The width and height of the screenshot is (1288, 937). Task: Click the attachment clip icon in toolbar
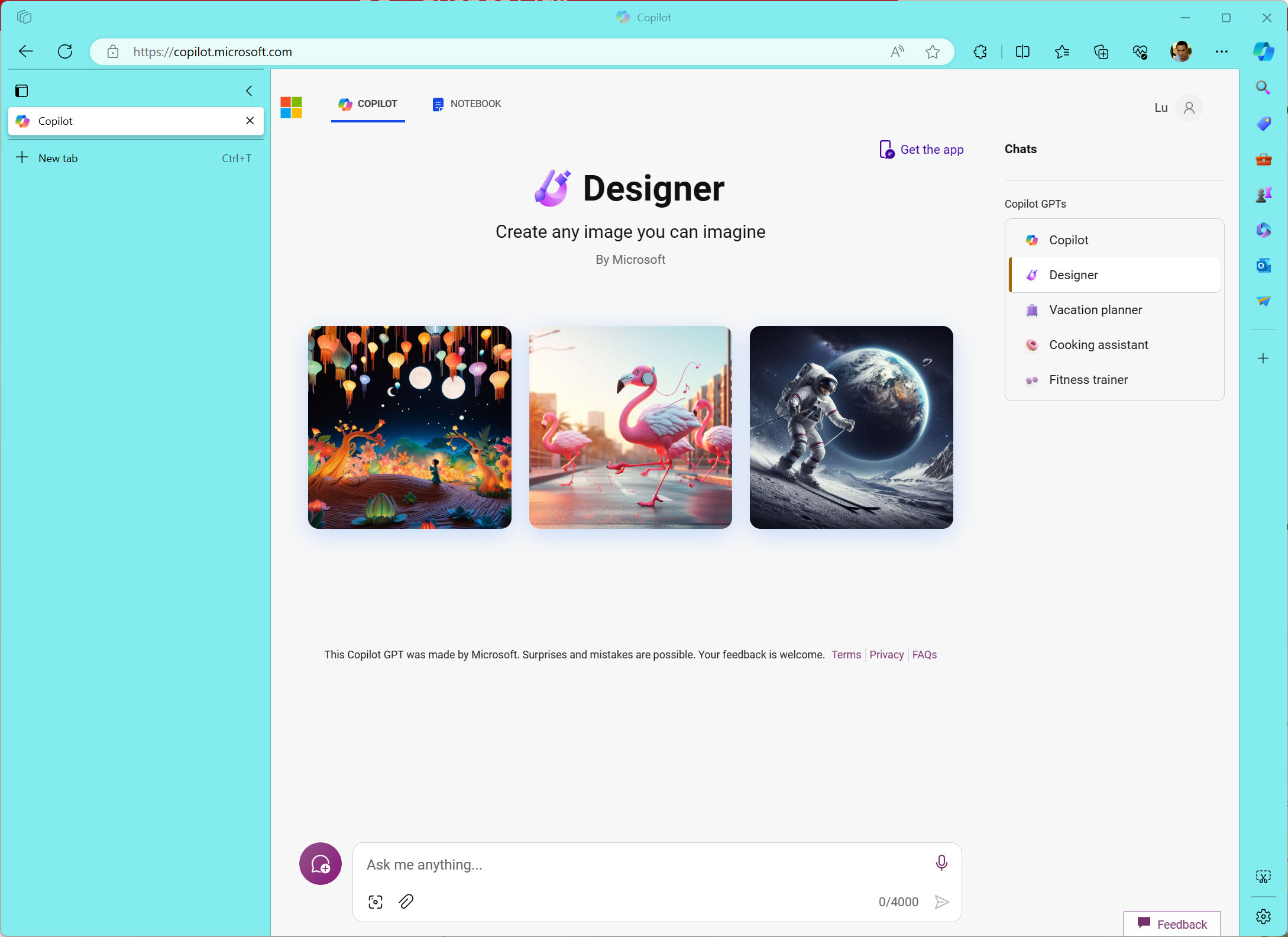407,902
